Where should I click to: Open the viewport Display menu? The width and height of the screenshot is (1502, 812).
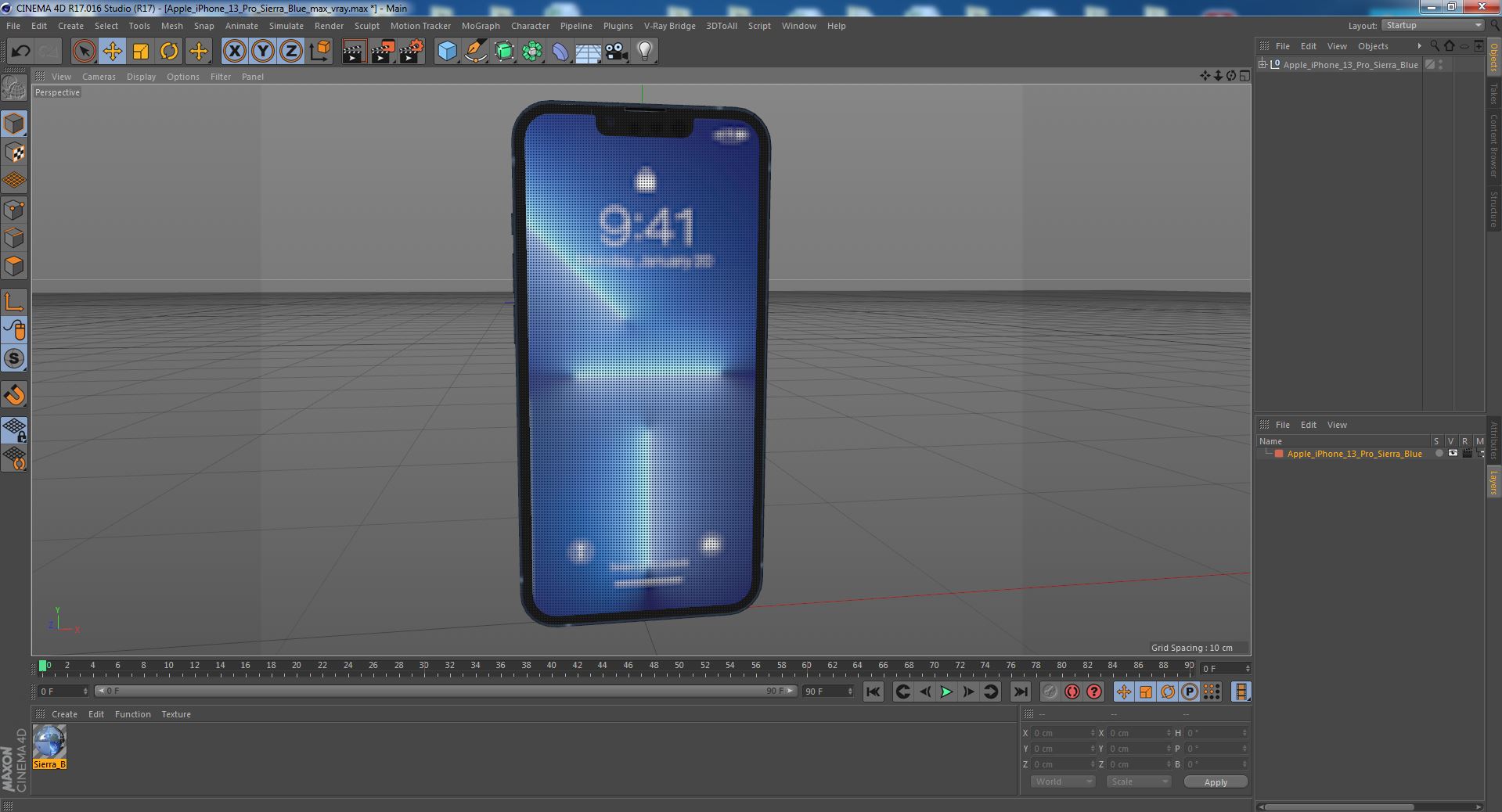tap(141, 77)
